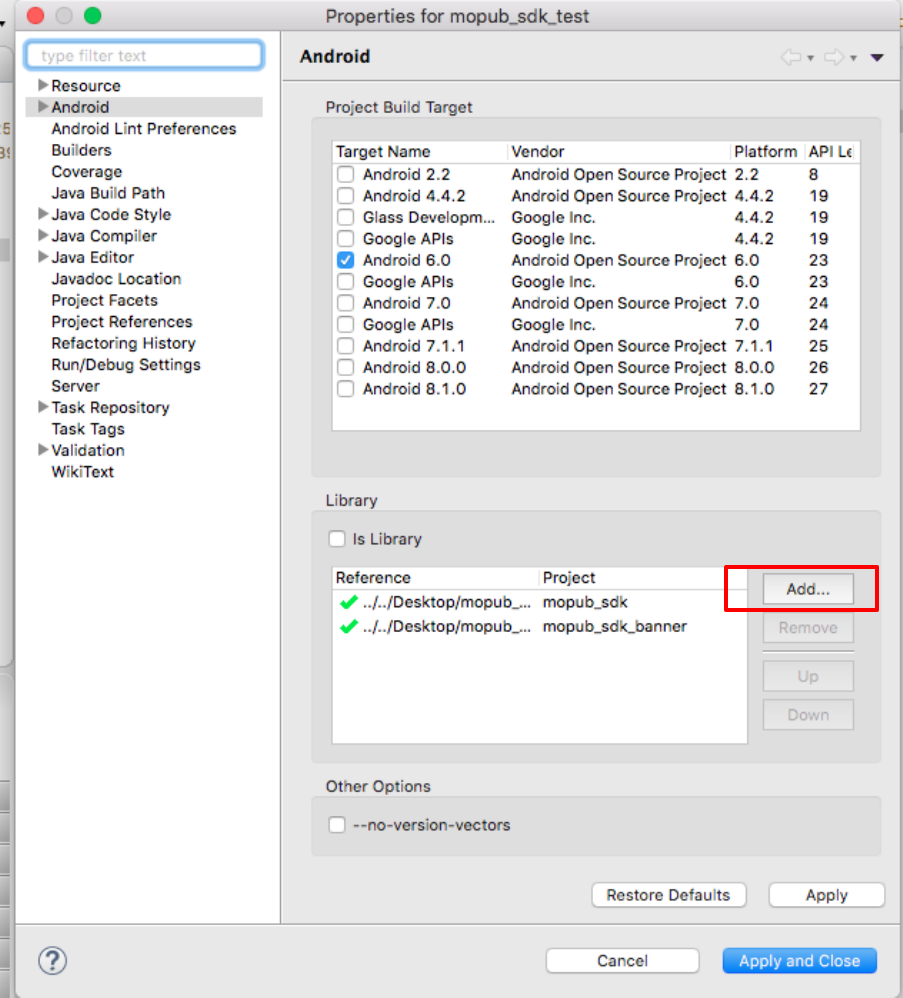Click Restore Defaults button
Viewport: 903px width, 998px height.
click(x=668, y=895)
